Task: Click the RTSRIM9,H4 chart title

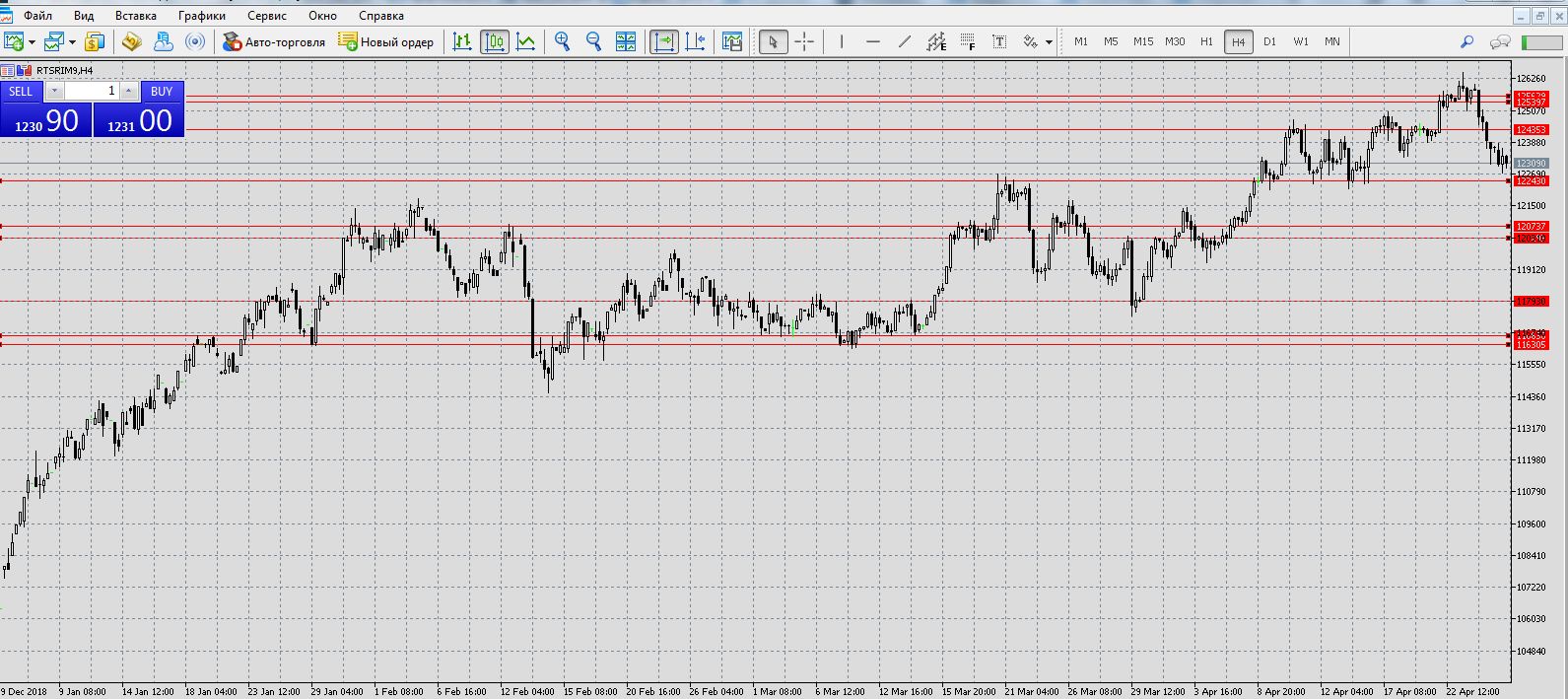Action: coord(64,70)
